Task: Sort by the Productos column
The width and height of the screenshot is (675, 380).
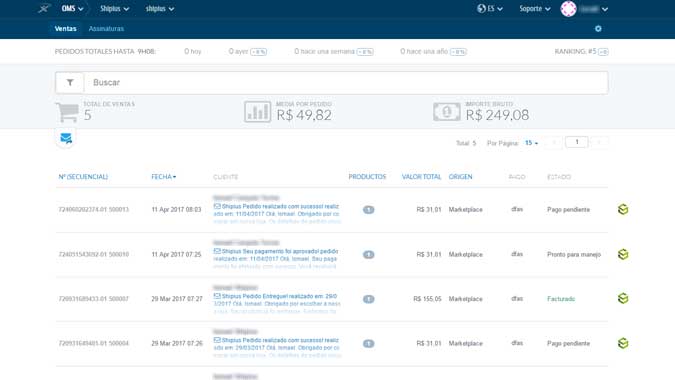Action: point(367,177)
